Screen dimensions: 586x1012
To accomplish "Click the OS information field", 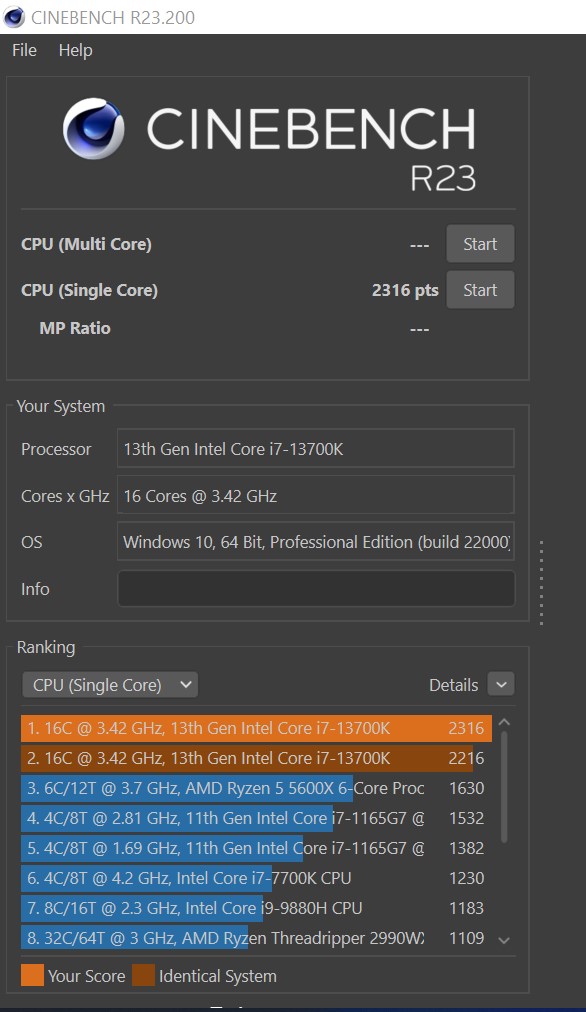I will pyautogui.click(x=316, y=541).
